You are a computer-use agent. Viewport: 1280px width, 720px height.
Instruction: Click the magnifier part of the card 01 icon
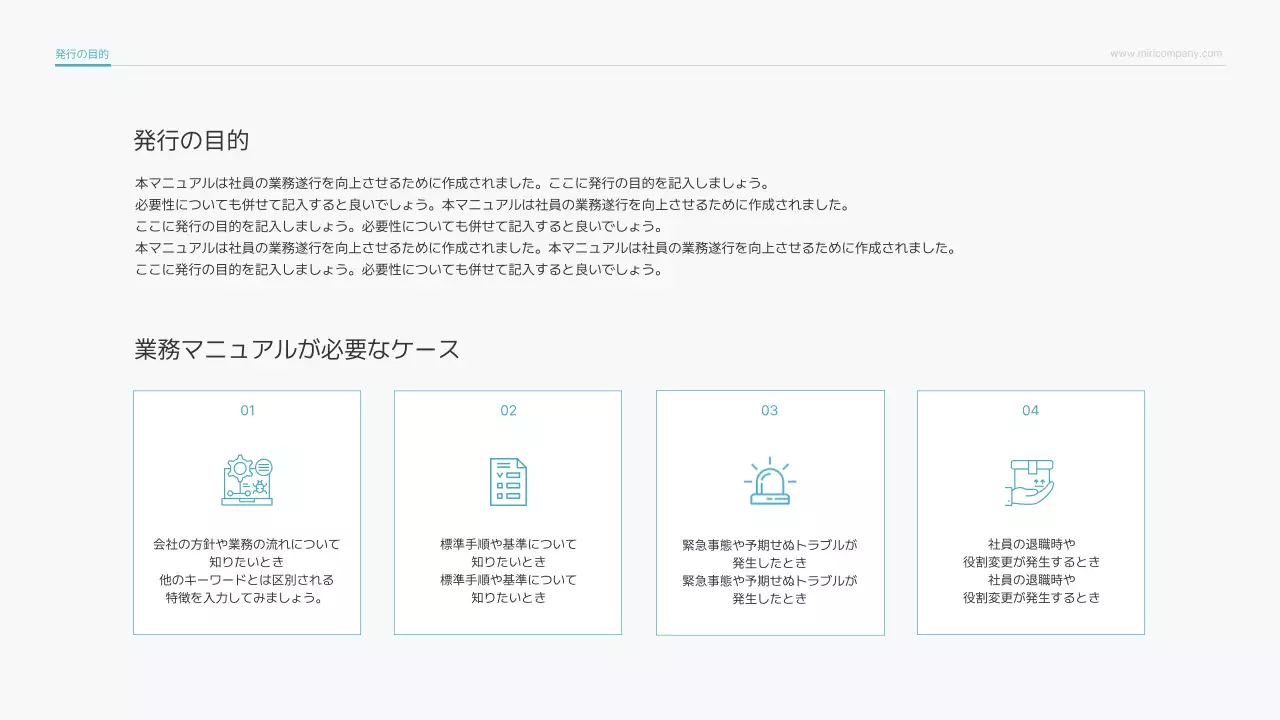pyautogui.click(x=263, y=467)
